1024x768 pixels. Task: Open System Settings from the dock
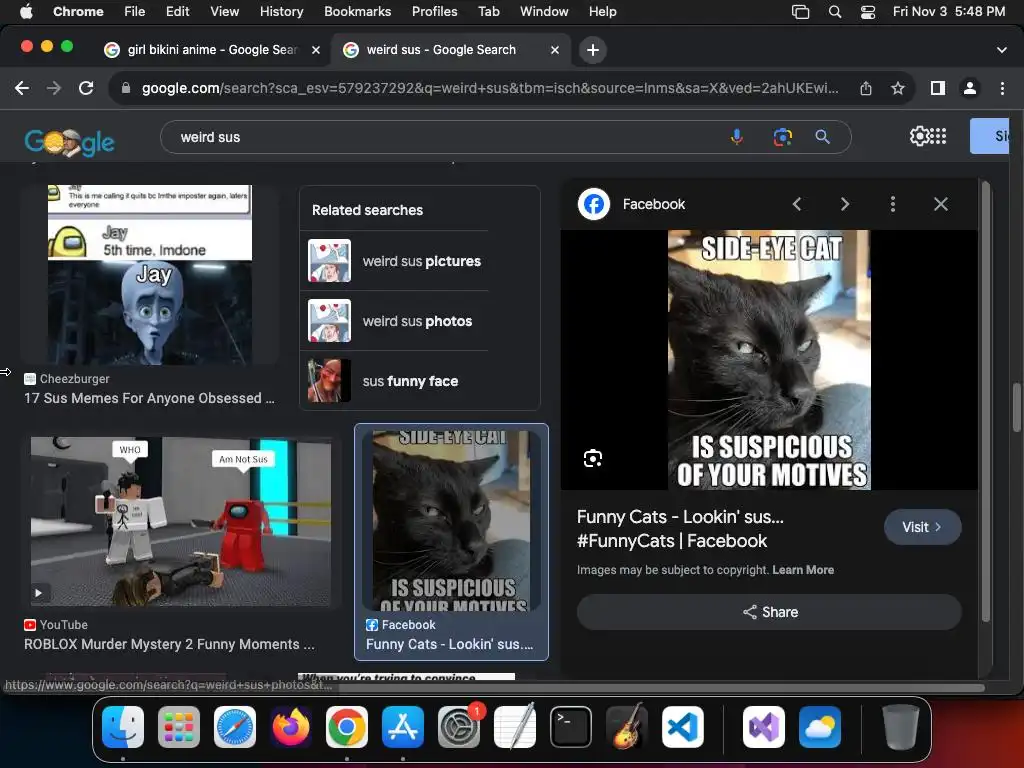(459, 727)
